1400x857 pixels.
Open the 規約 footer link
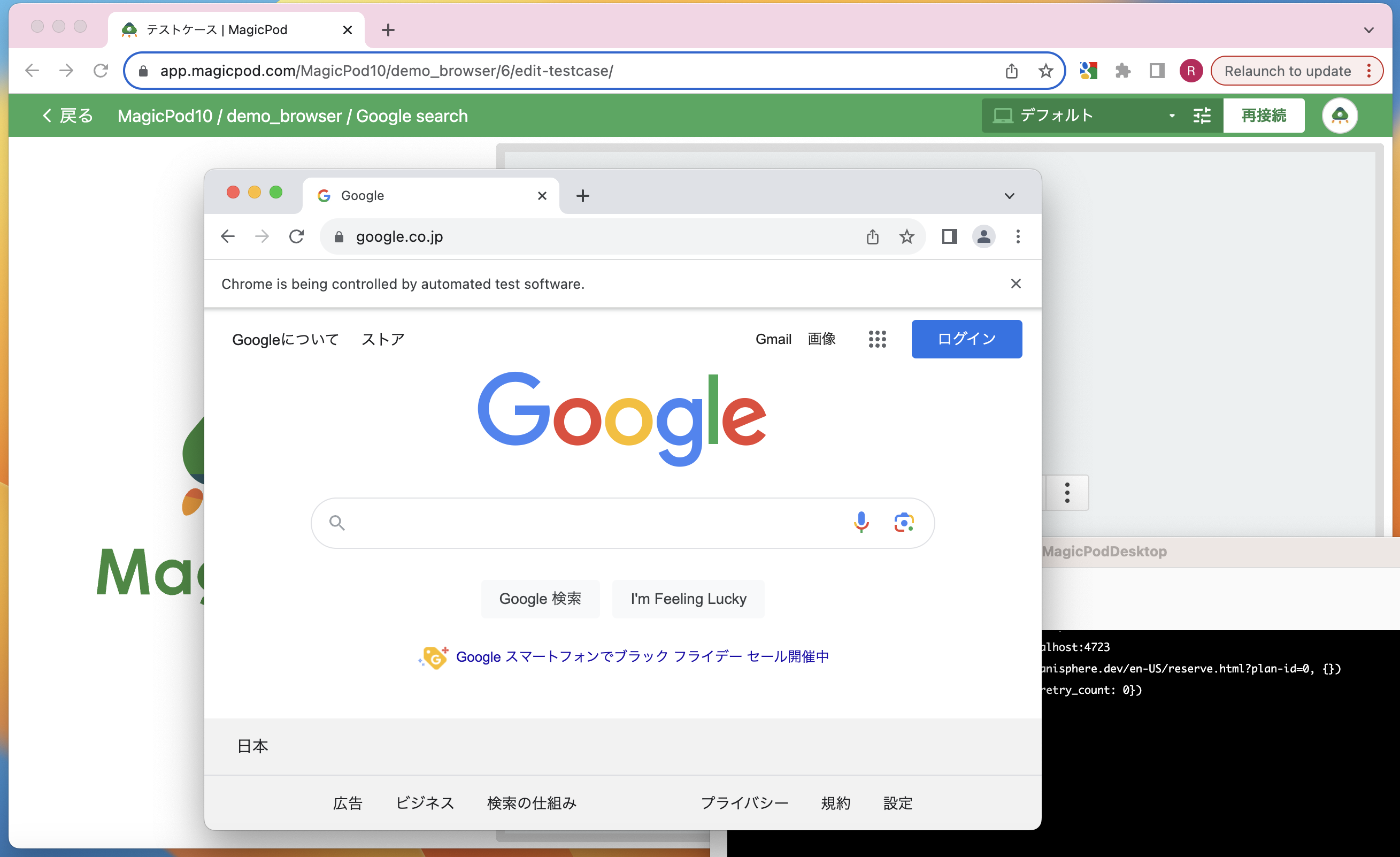click(x=835, y=803)
